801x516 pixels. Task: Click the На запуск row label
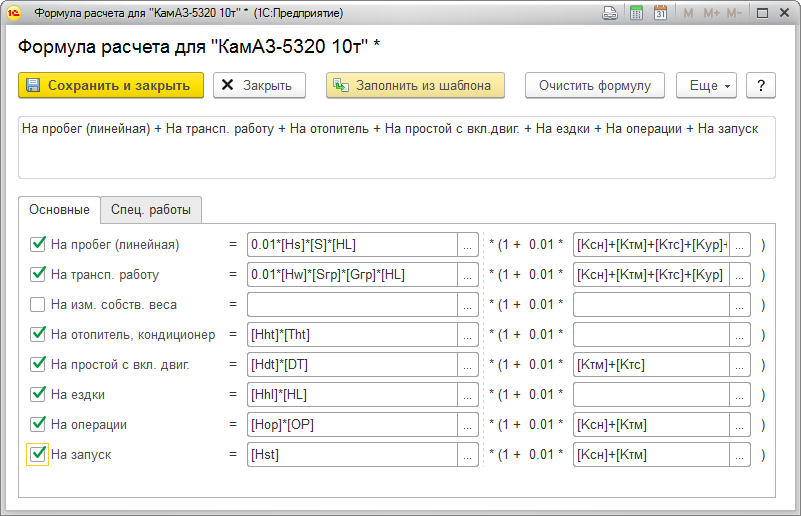[x=81, y=455]
